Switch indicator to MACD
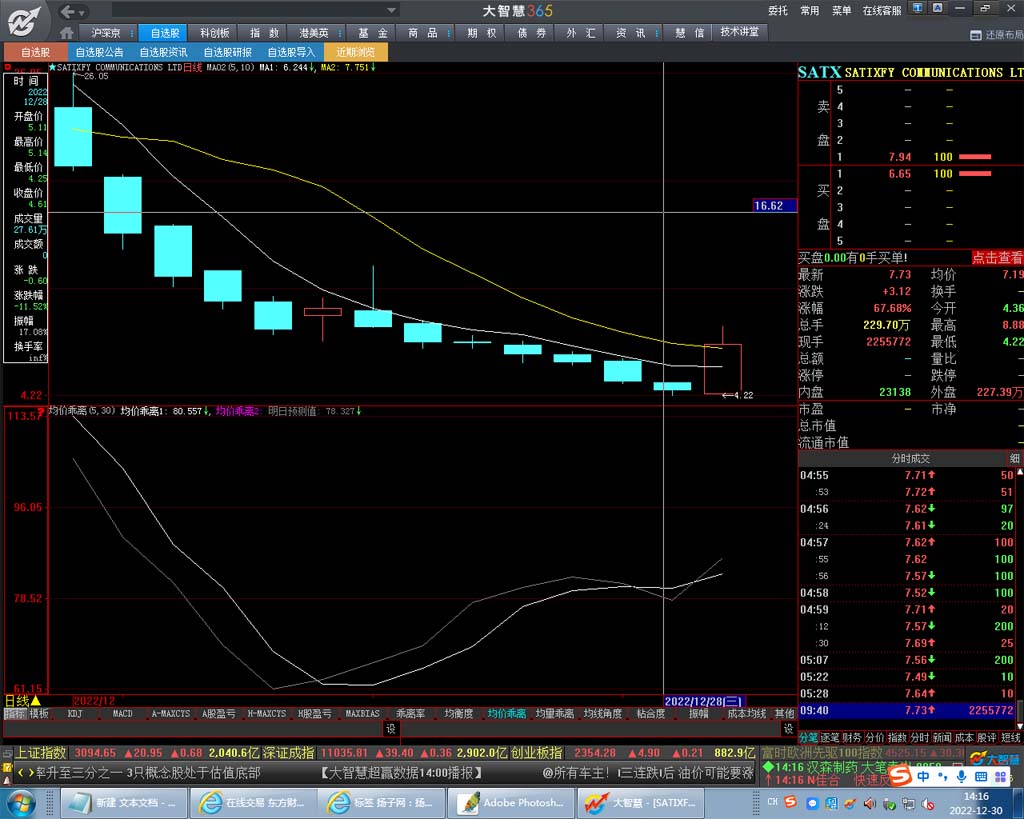This screenshot has width=1024, height=819. point(122,714)
